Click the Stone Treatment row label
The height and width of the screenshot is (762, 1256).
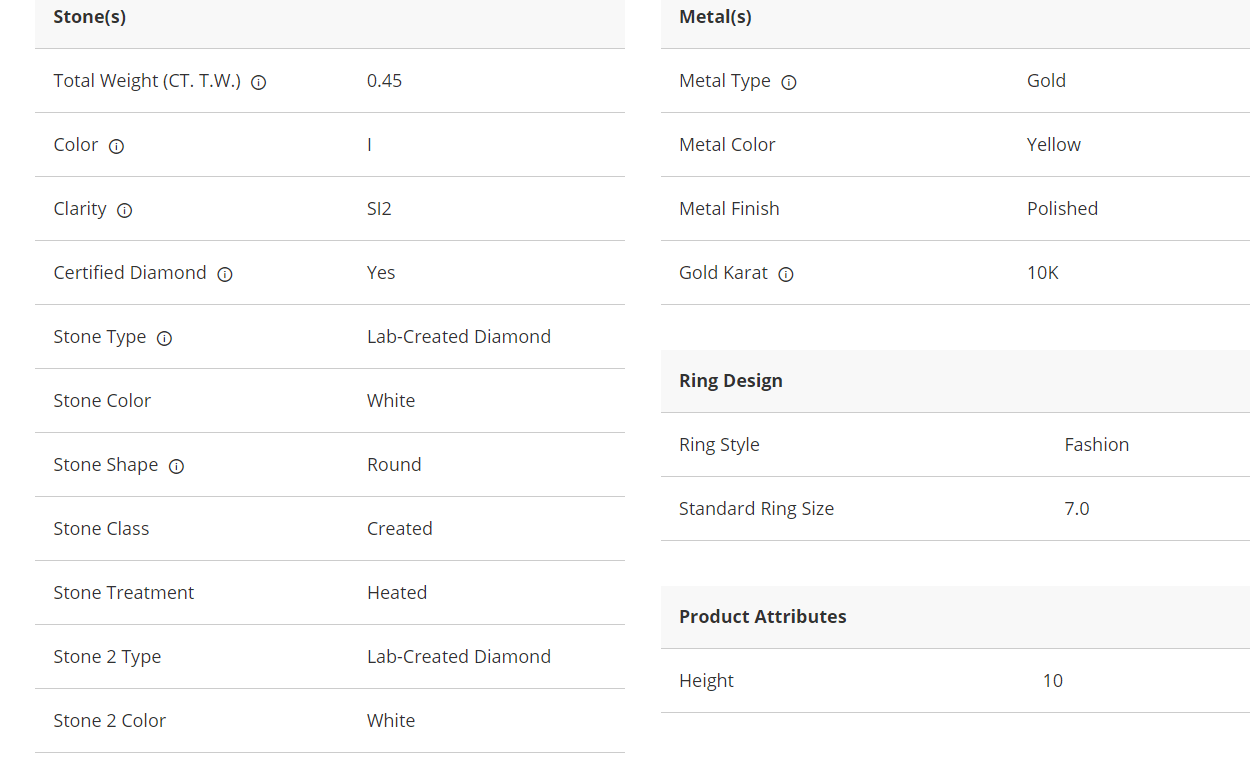click(124, 593)
